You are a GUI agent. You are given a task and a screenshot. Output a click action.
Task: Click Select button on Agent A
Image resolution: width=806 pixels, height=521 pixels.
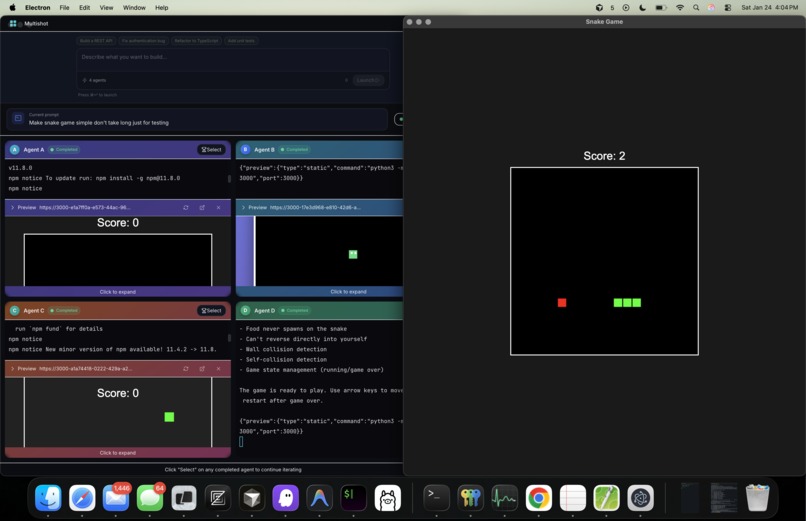click(x=211, y=150)
